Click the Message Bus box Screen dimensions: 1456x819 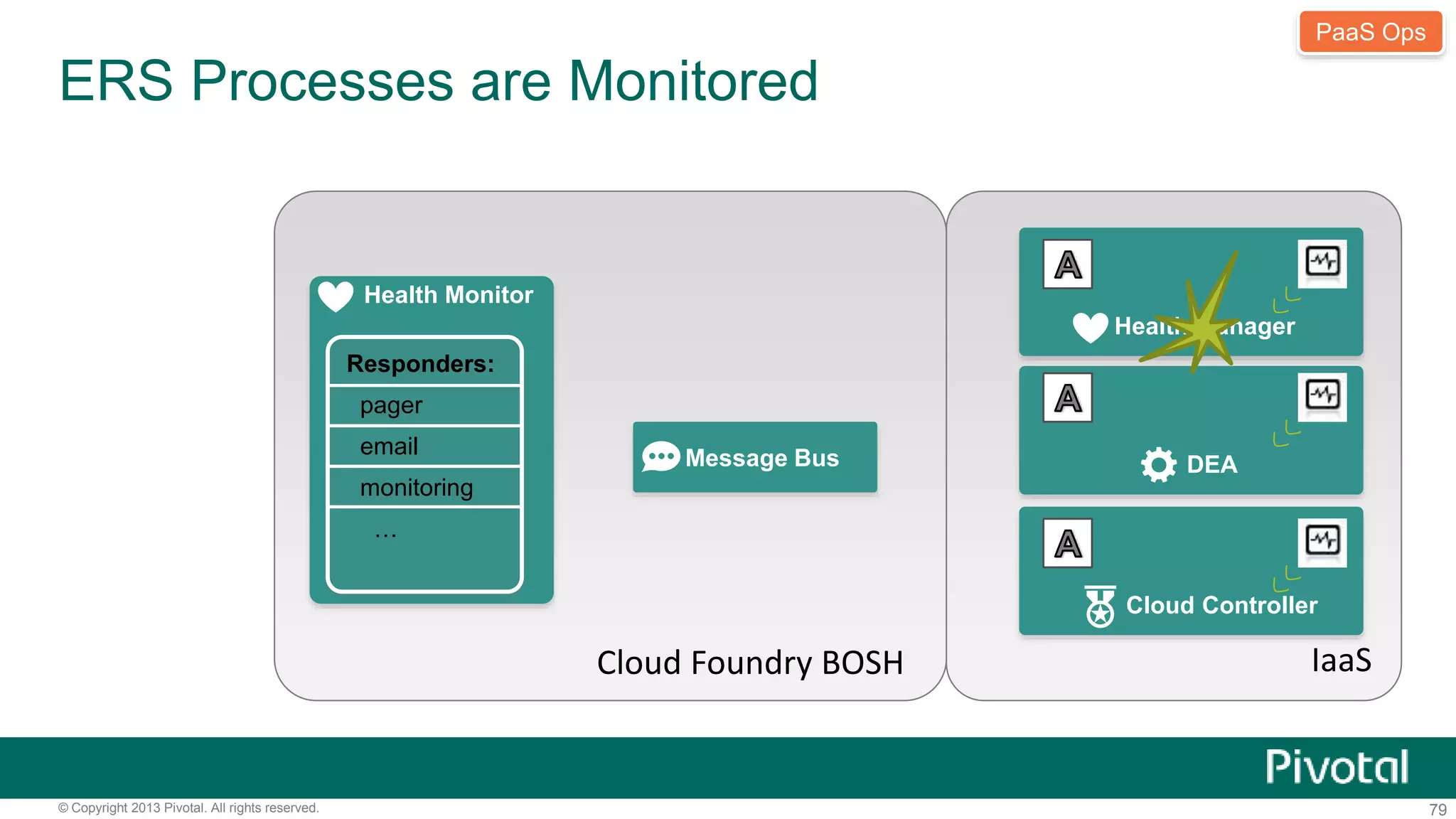(755, 457)
